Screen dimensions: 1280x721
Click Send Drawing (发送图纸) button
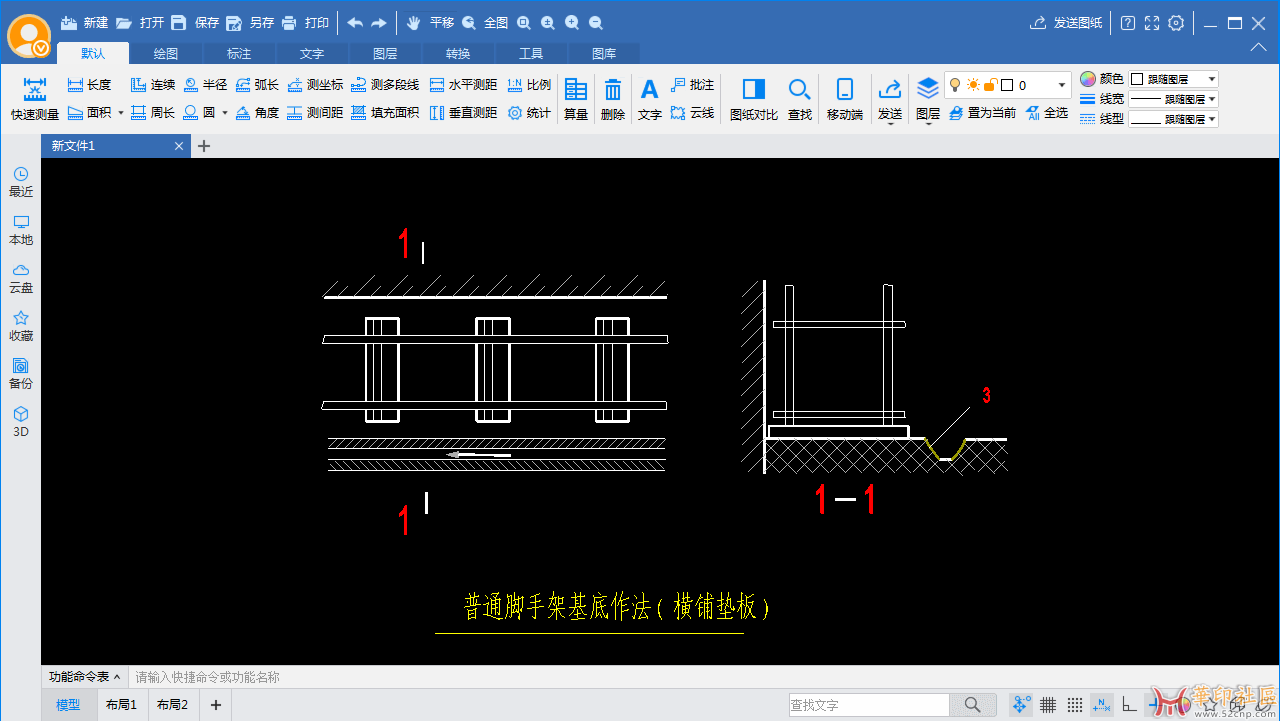tap(1066, 22)
